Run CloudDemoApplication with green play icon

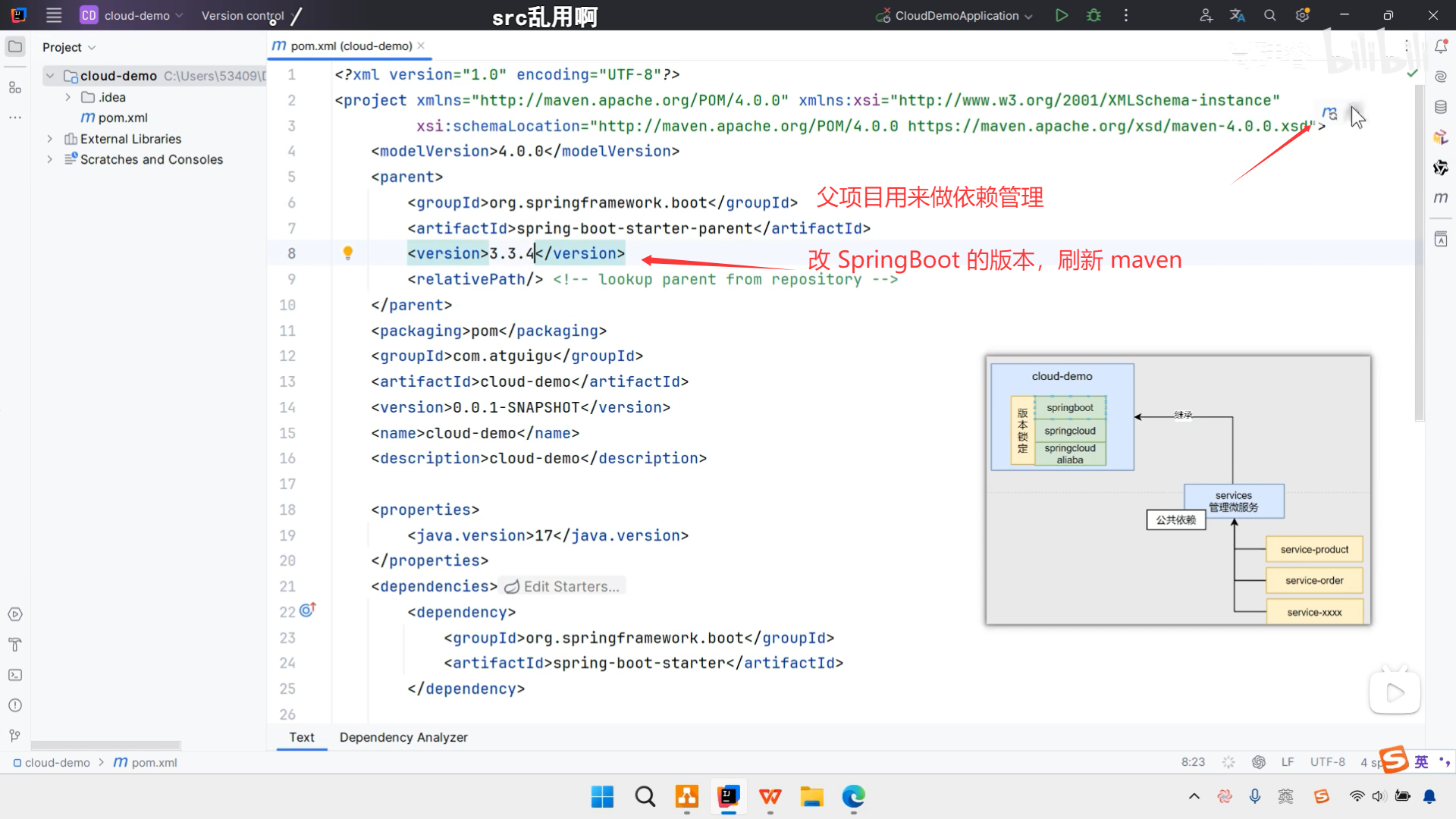(x=1062, y=15)
